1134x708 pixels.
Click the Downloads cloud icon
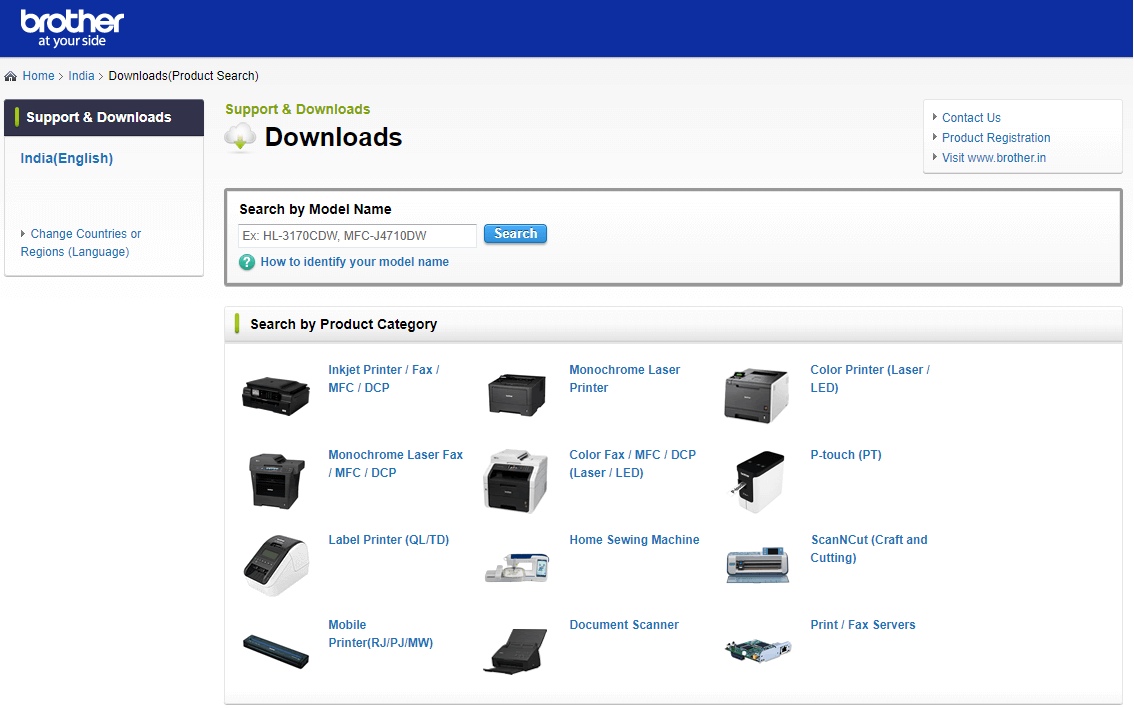240,137
